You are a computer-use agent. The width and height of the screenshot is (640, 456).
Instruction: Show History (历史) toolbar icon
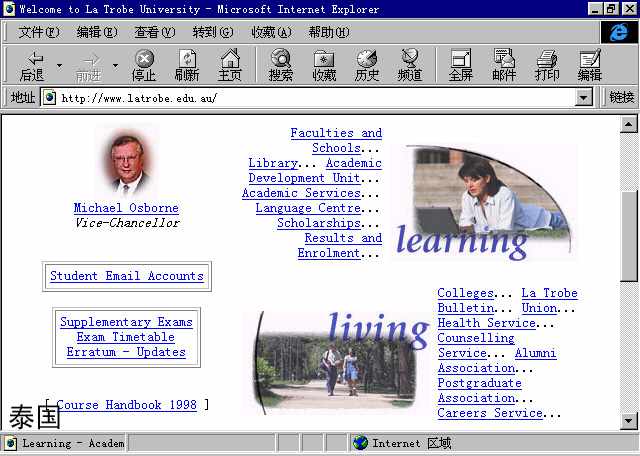pos(367,66)
